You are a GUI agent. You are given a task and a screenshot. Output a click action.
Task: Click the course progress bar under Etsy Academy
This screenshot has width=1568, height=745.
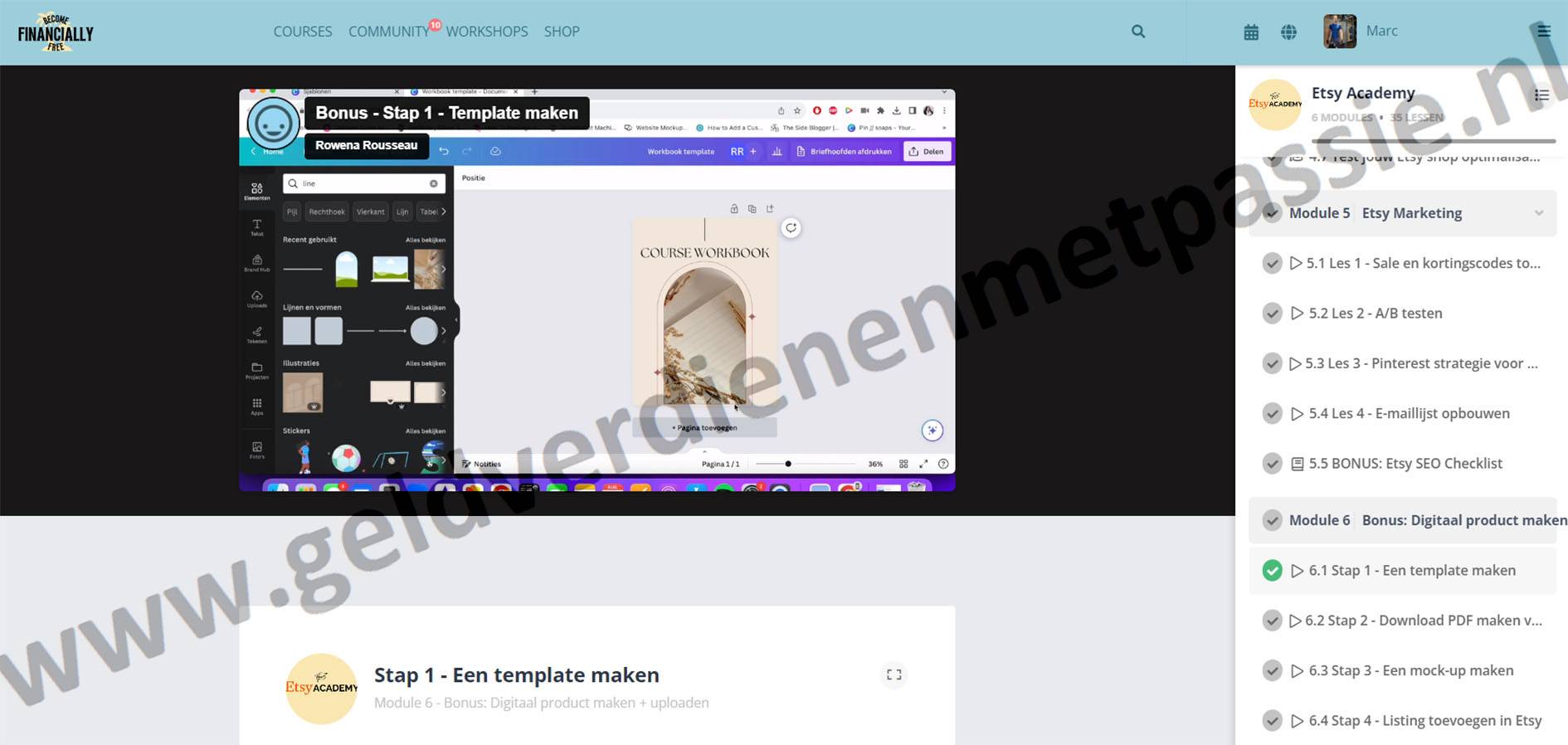(1433, 141)
